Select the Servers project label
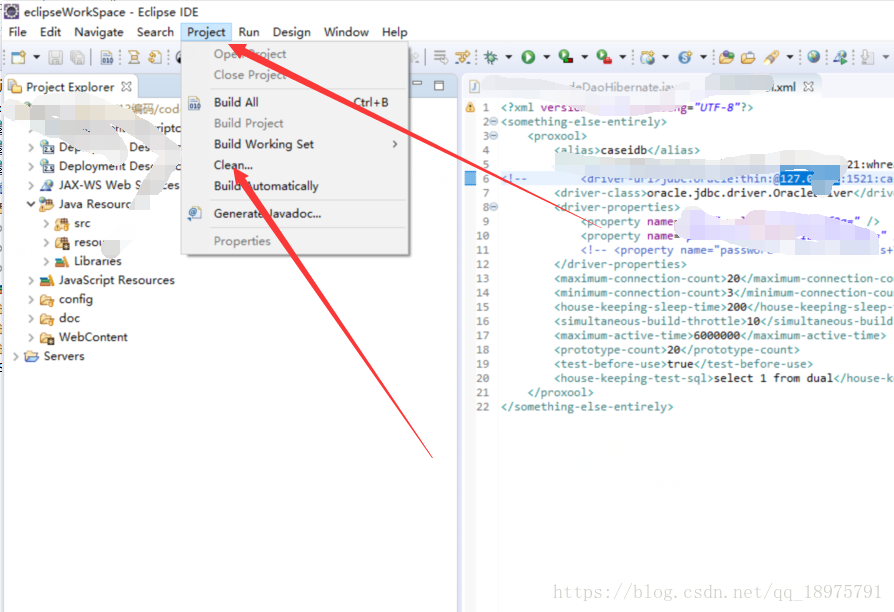Screen dimensions: 894x612 pyautogui.click(x=64, y=356)
